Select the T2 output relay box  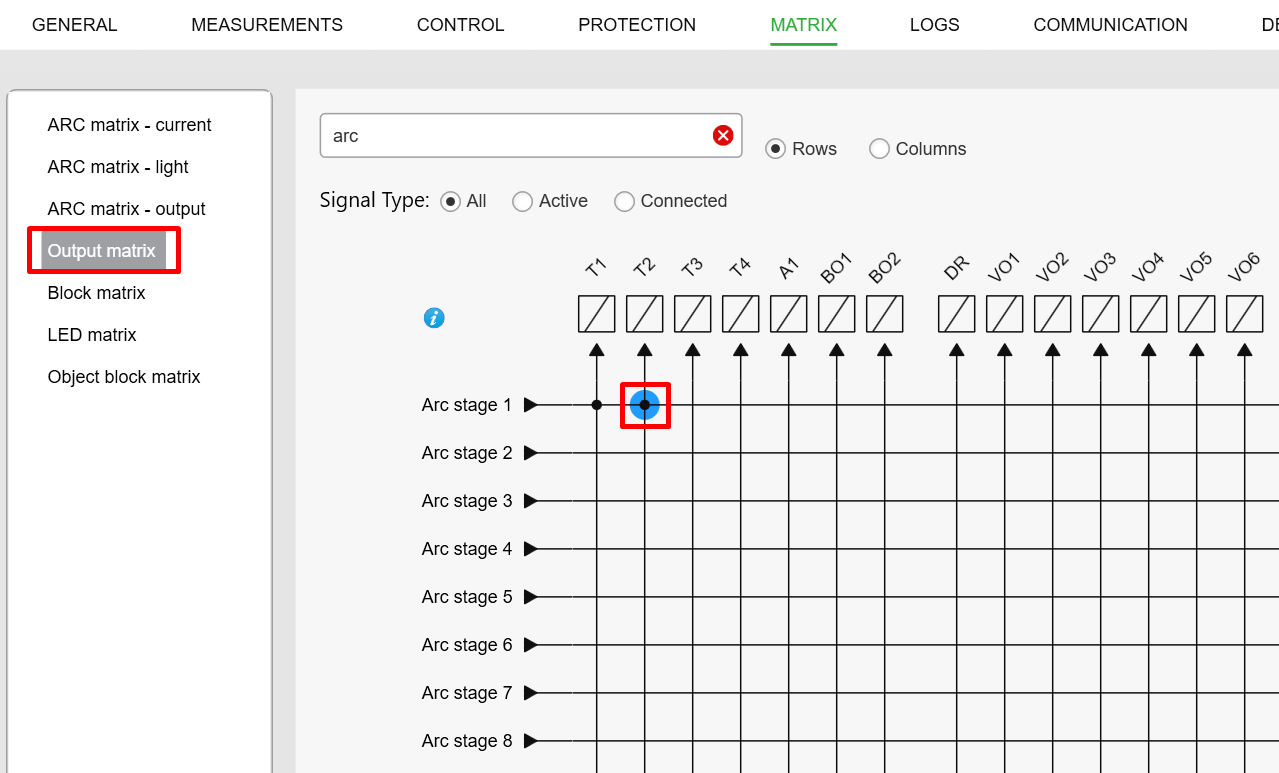pos(645,314)
